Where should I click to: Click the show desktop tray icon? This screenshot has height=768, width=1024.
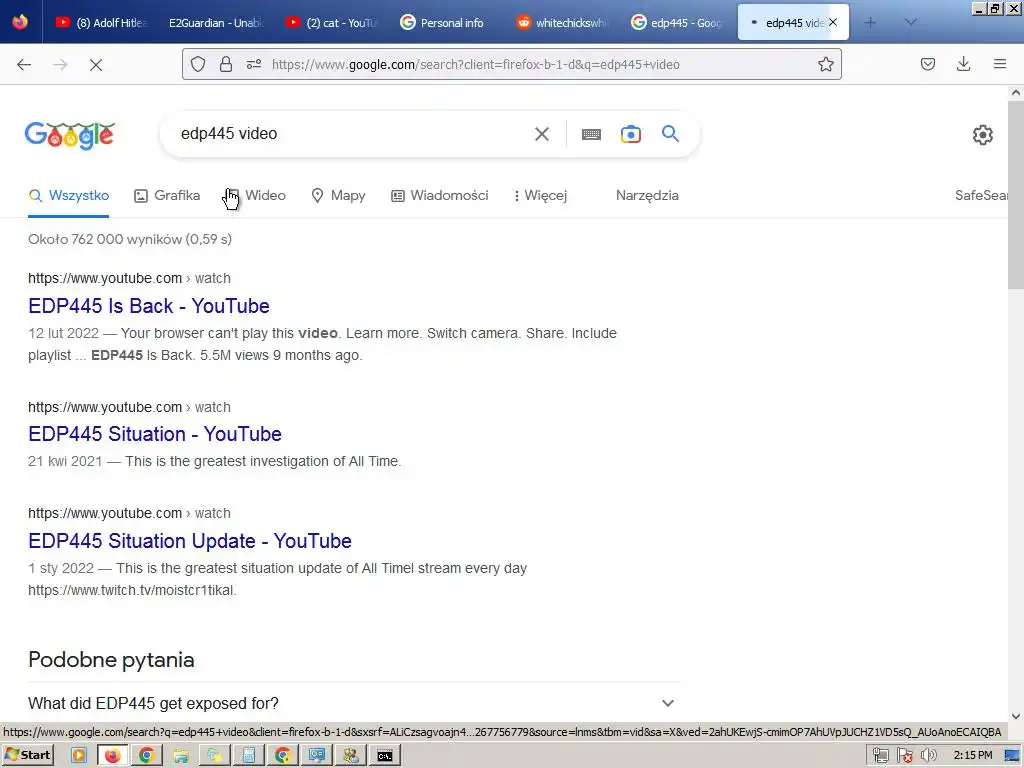coord(1011,756)
